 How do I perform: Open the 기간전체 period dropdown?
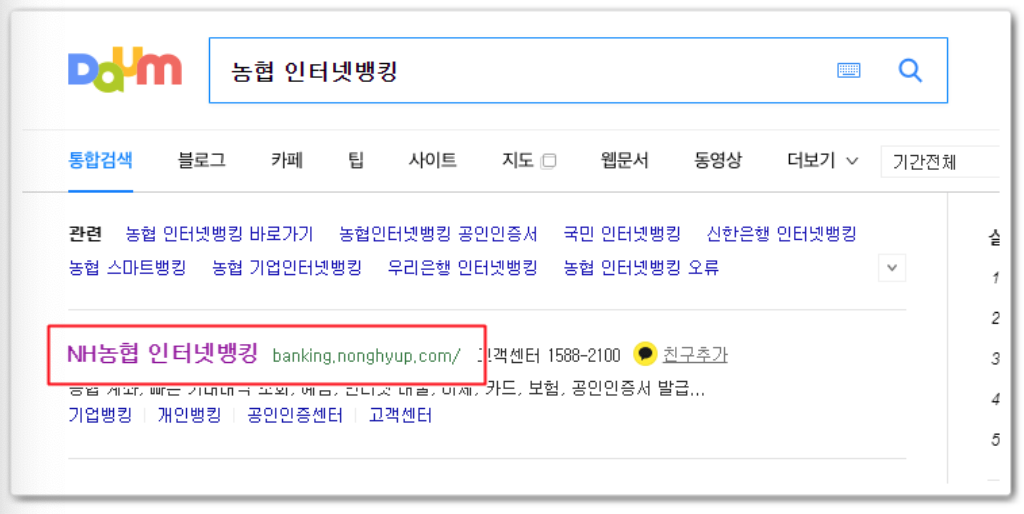[940, 161]
